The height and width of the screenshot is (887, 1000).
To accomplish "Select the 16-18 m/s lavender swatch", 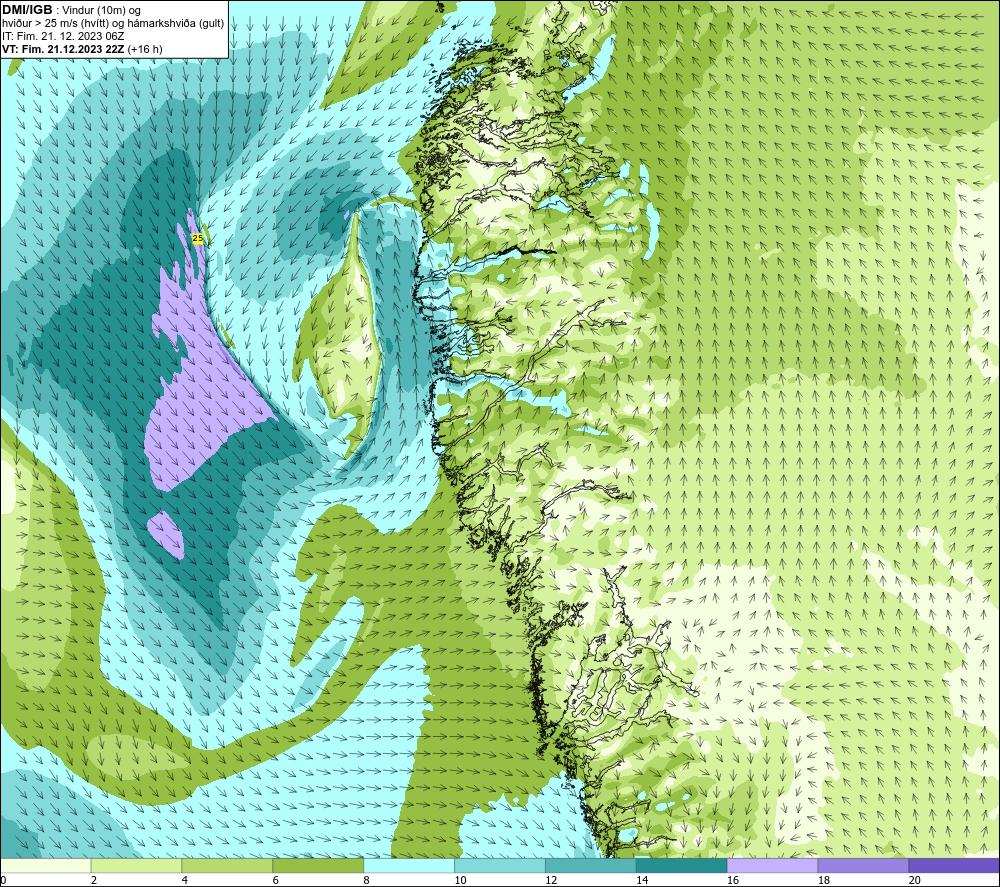I will pos(772,865).
